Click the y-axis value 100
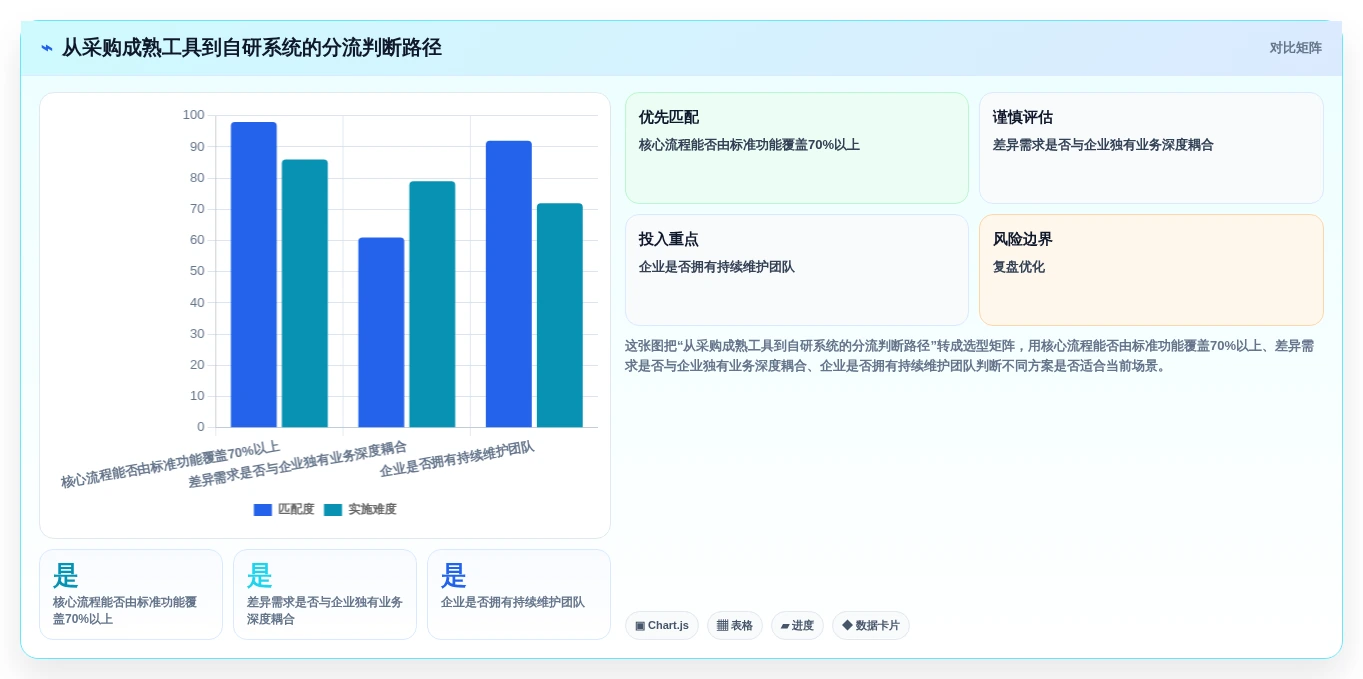Screen dimensions: 1363x679 (x=193, y=115)
